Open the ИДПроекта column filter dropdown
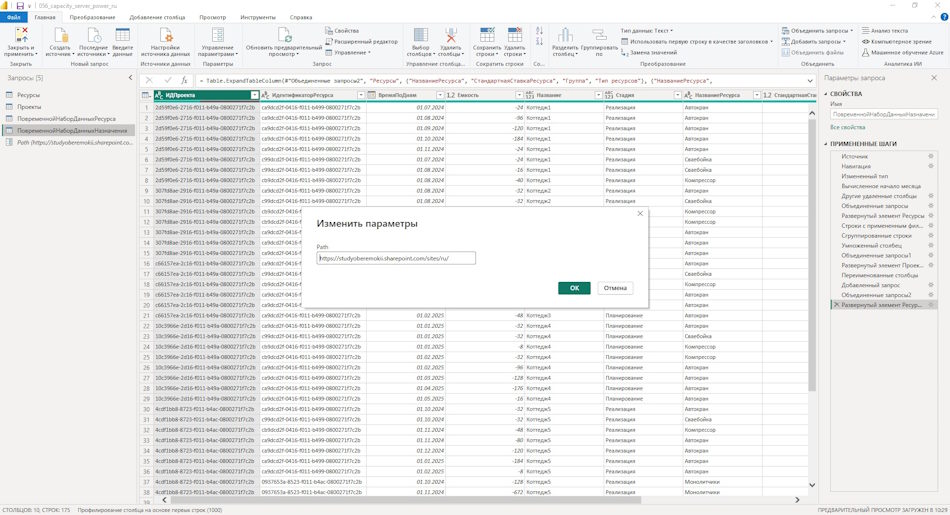Image resolution: width=950 pixels, height=515 pixels. point(255,95)
